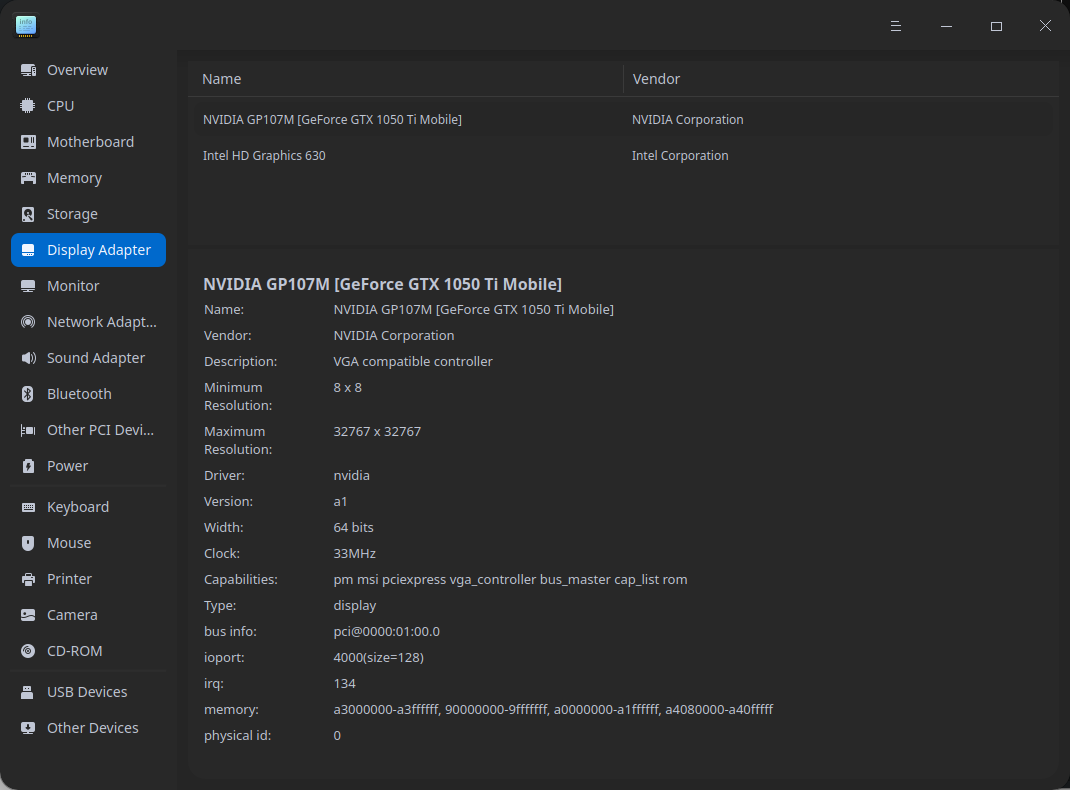Select the NVIDIA GP107M adapter row
Screen dimensions: 1070x790
(x=622, y=119)
